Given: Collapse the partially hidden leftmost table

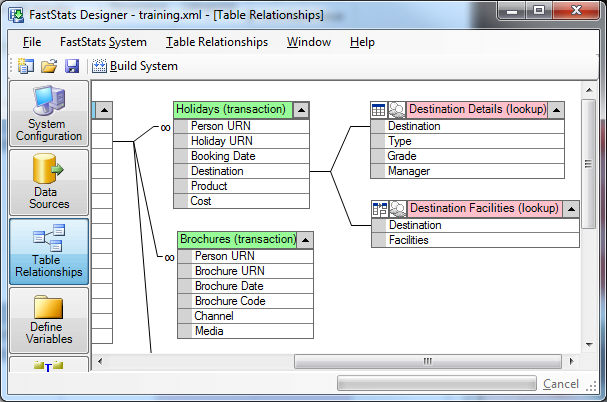Looking at the screenshot, I should click(x=104, y=110).
